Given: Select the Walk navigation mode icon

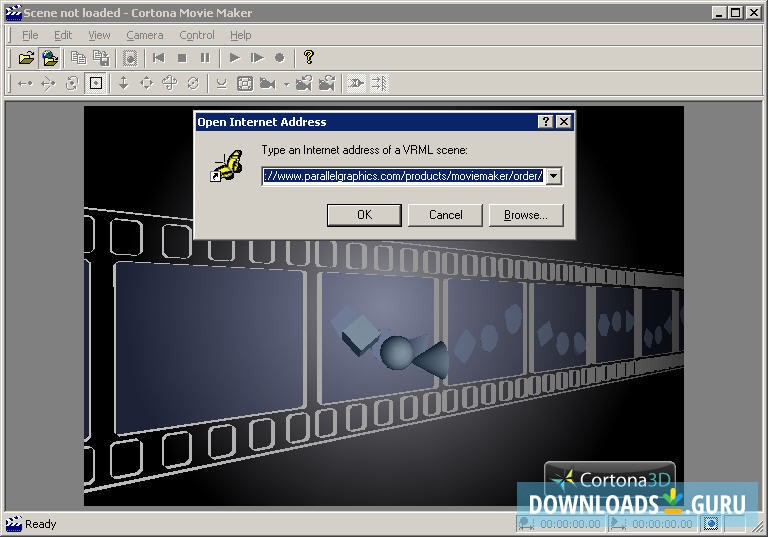Looking at the screenshot, I should (25, 84).
